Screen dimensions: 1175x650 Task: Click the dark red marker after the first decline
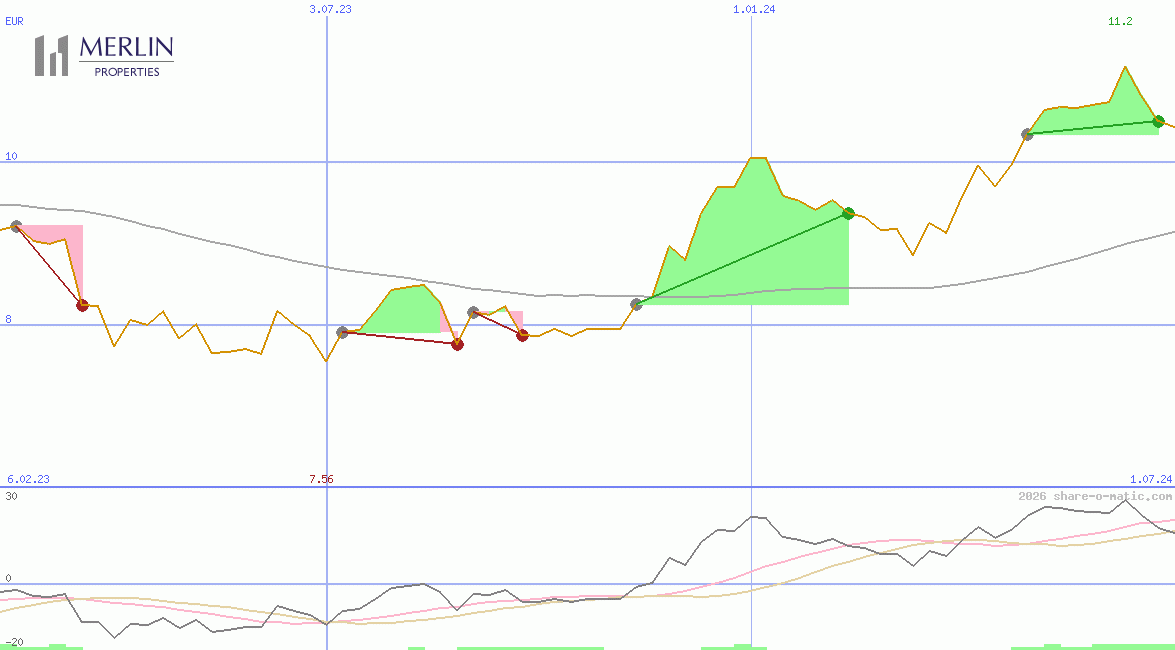pos(82,305)
